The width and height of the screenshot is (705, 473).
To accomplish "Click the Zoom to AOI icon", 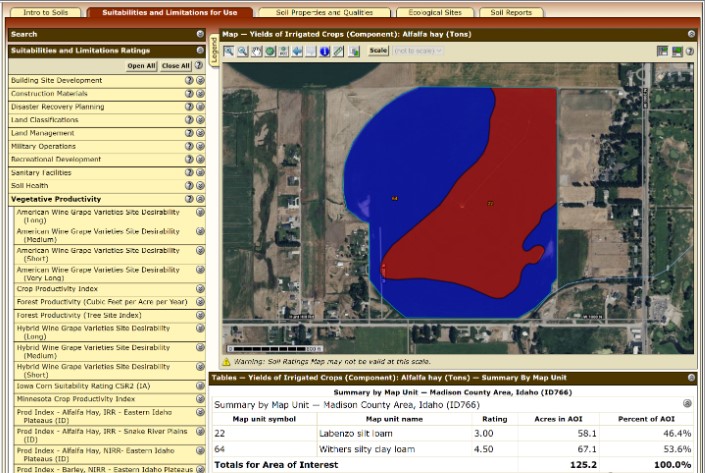I will (284, 51).
